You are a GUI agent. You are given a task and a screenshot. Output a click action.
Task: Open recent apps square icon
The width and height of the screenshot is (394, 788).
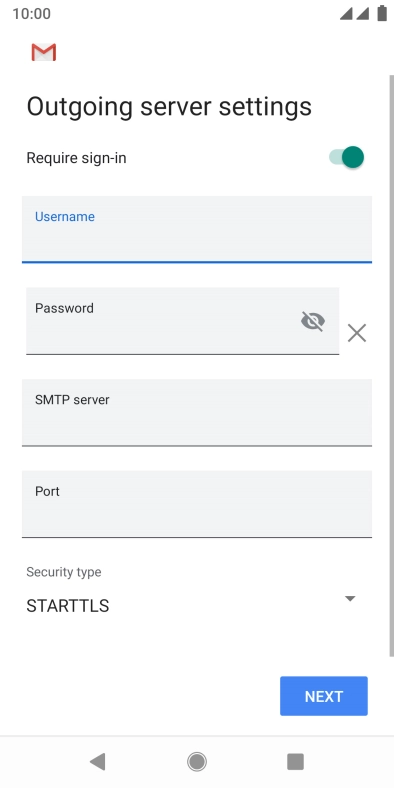tap(296, 761)
